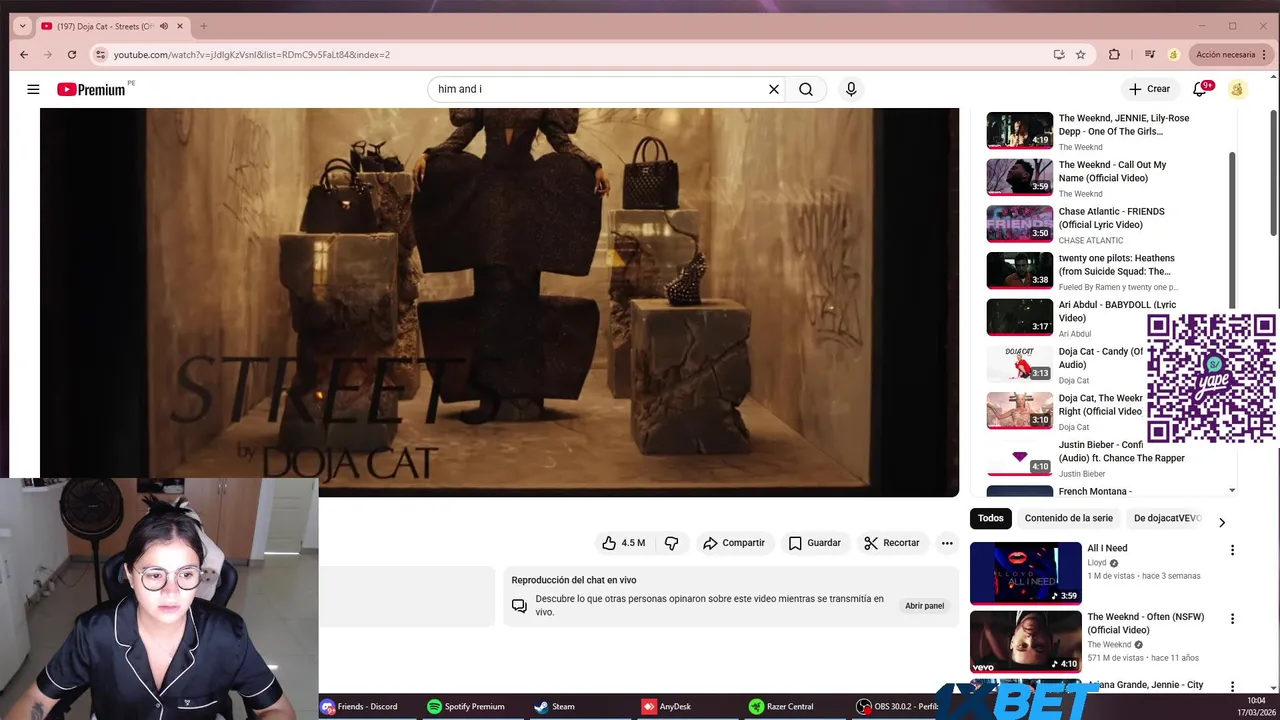Click Compartir to share the video
The image size is (1280, 720).
tap(733, 543)
